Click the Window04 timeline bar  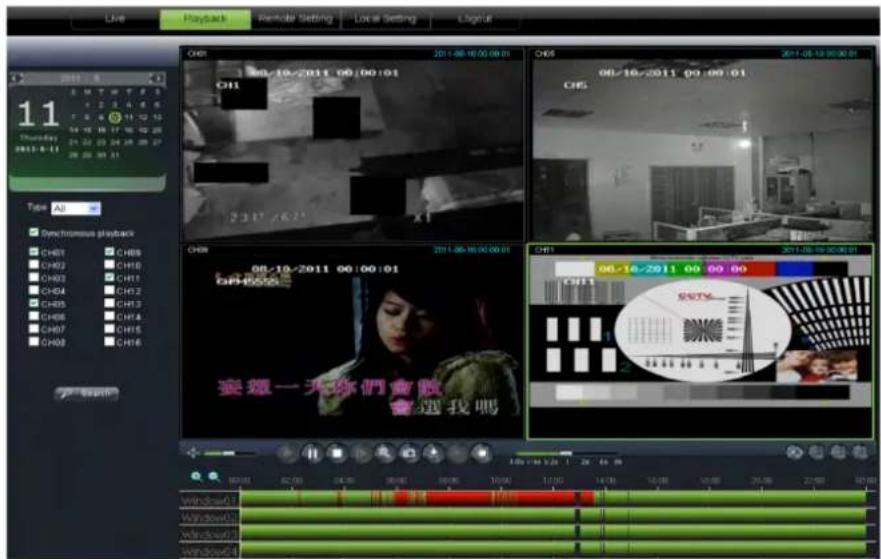point(553,549)
